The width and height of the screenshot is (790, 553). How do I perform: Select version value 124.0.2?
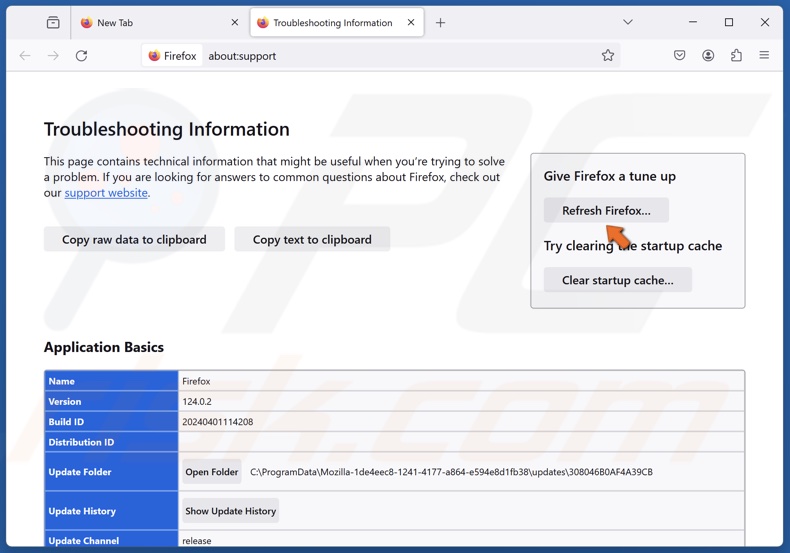tap(197, 401)
